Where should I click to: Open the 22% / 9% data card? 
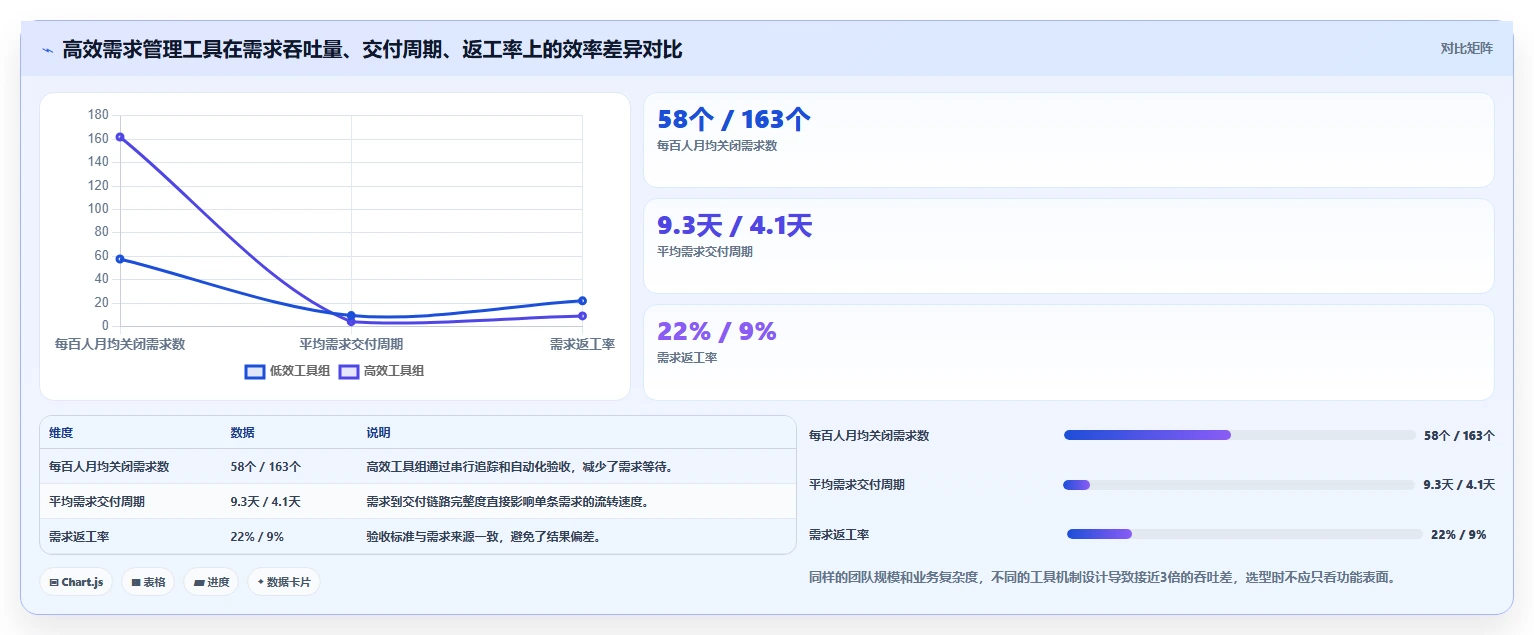tap(1068, 352)
